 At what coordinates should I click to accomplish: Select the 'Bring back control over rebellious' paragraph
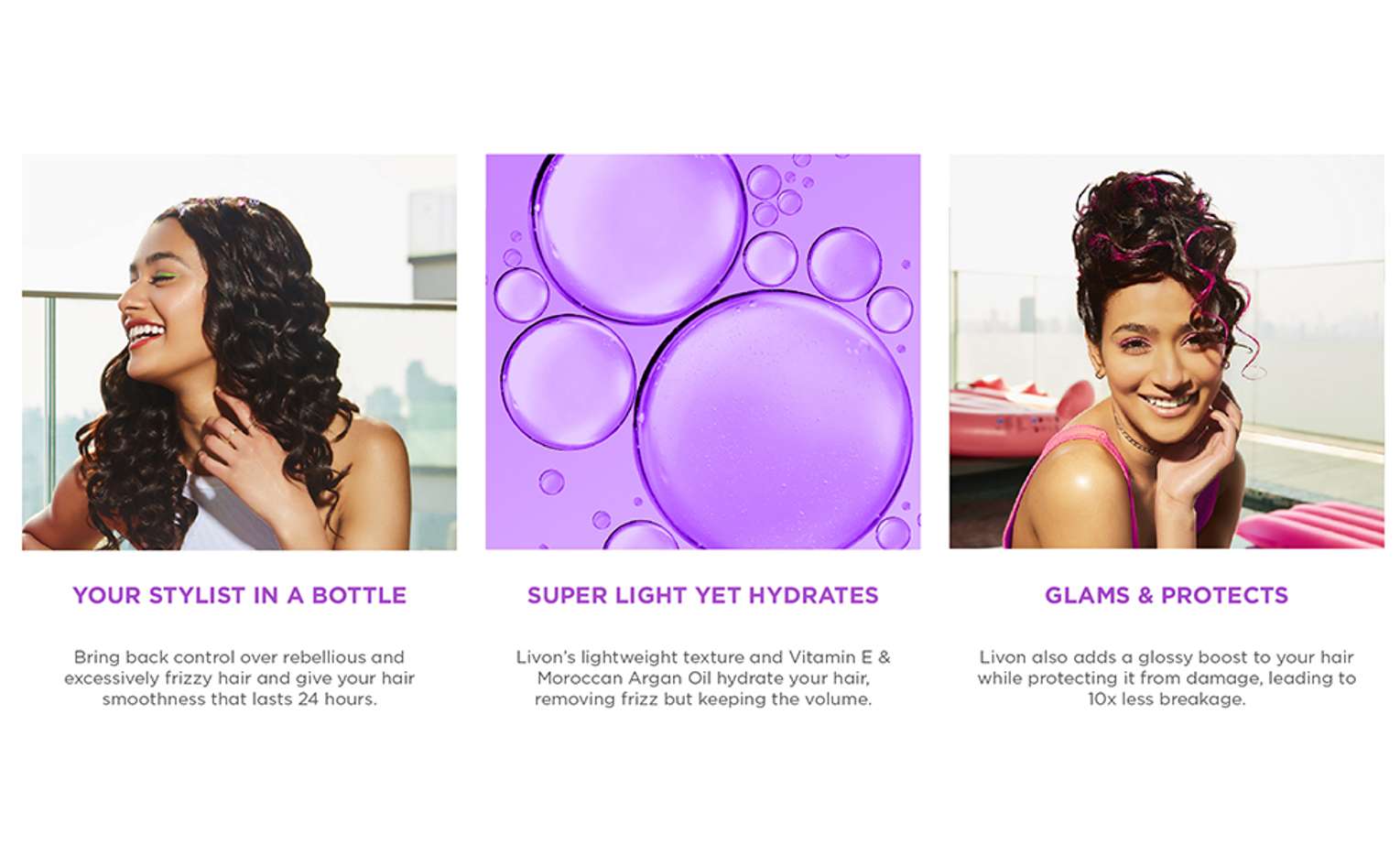click(239, 677)
